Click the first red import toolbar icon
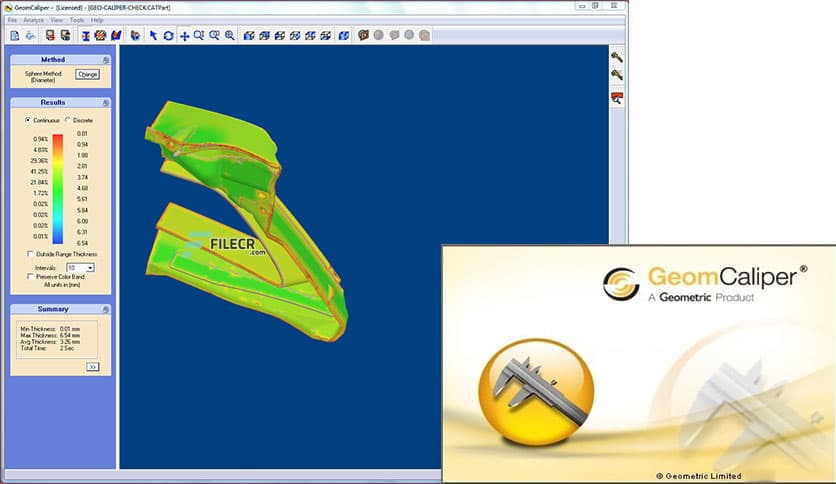This screenshot has height=484, width=836. [50, 36]
